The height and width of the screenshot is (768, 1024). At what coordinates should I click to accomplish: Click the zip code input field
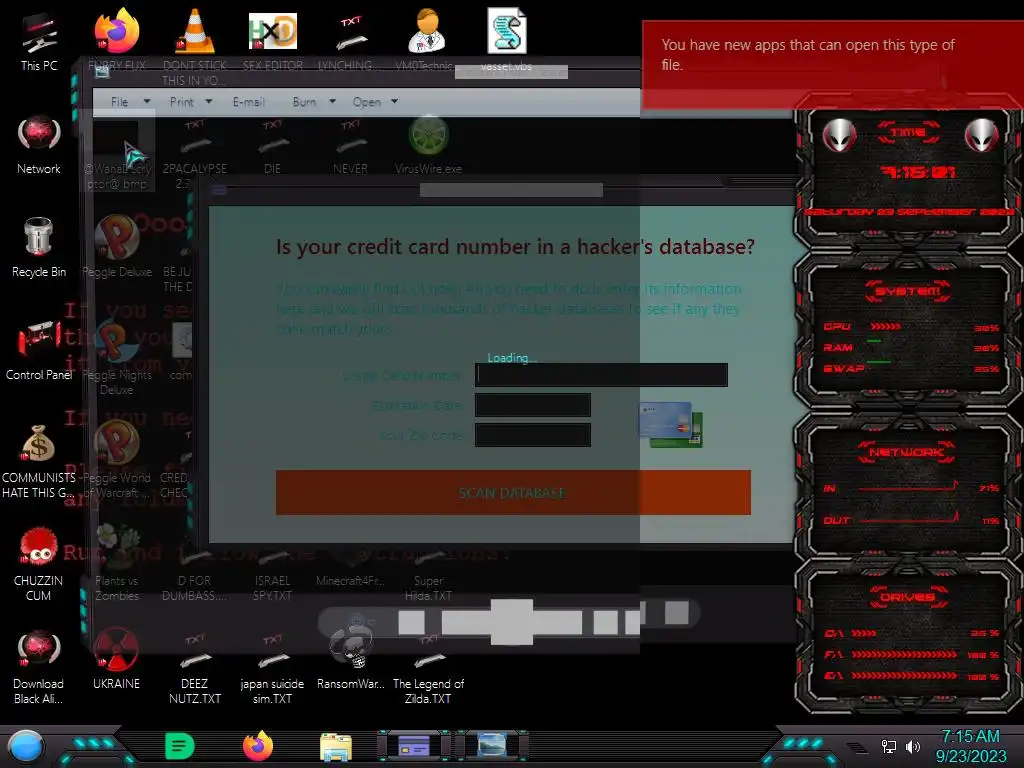coord(533,435)
